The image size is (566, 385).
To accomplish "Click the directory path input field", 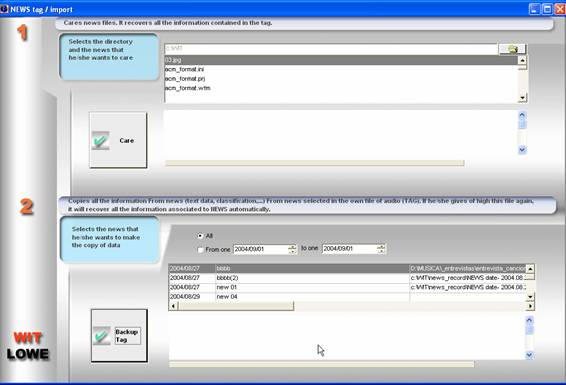I will point(331,48).
